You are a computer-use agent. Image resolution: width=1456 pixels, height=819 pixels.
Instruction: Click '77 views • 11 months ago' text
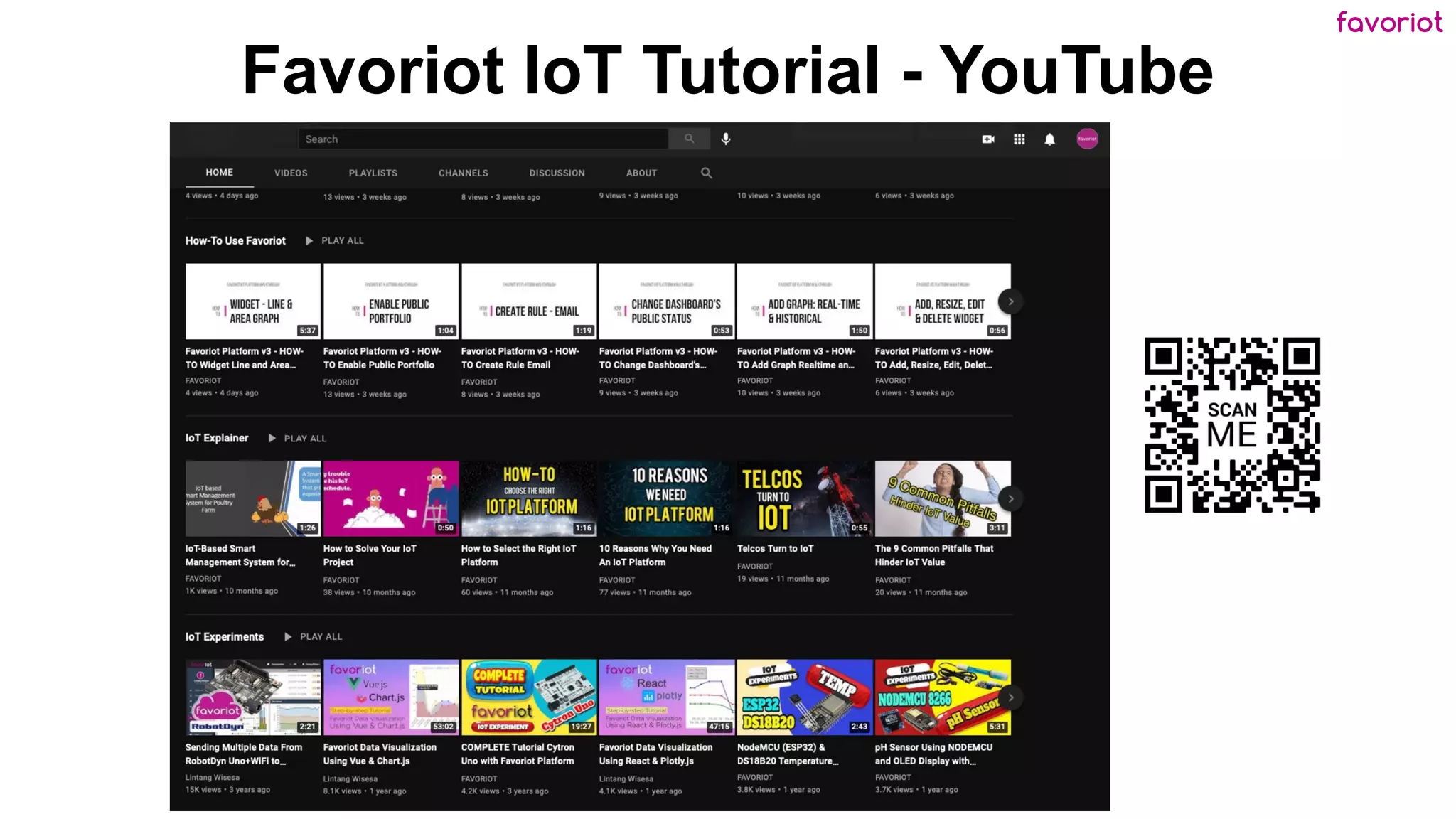[x=645, y=593]
